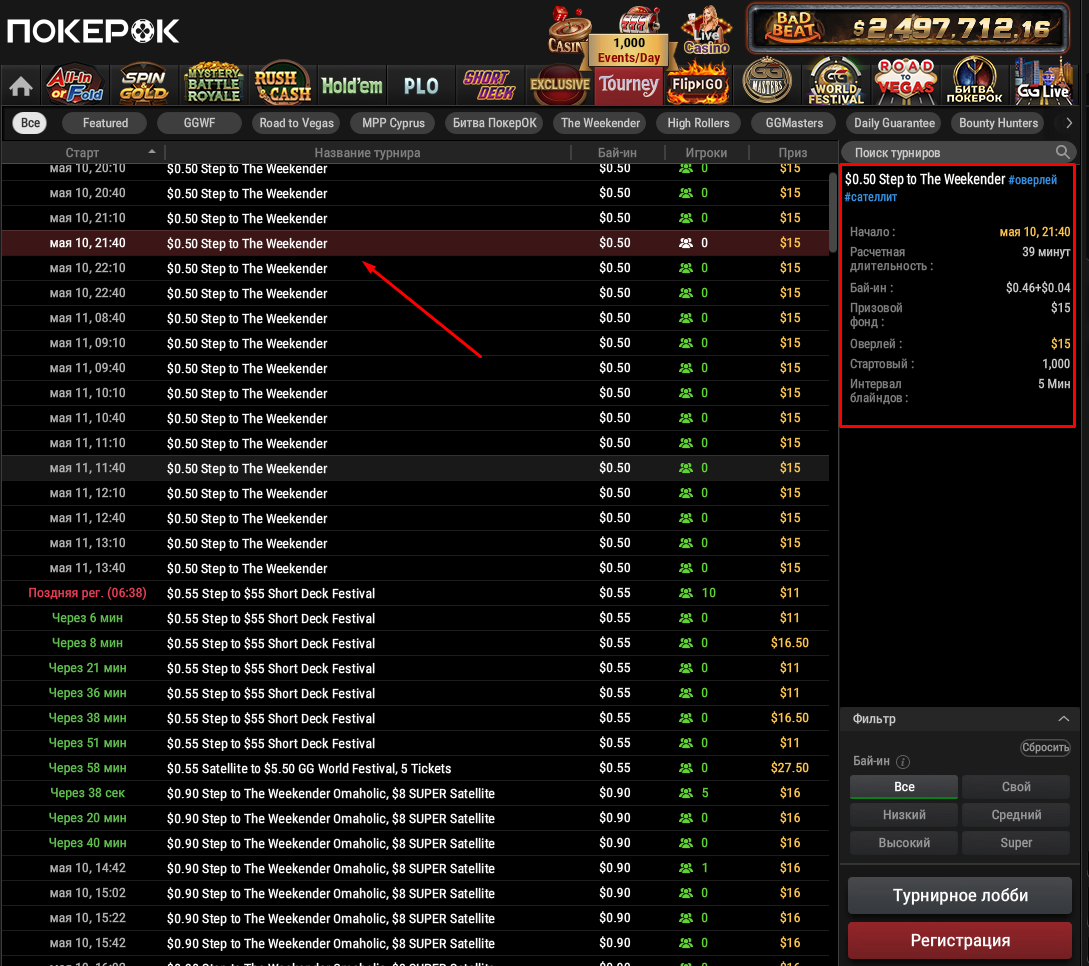
Task: Open the slot machine 1,000 Events/Day icon
Action: (629, 38)
